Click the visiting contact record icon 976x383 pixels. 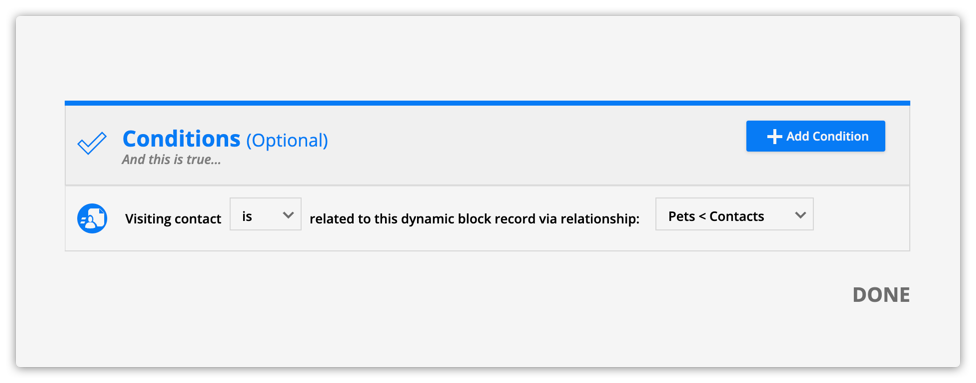click(92, 219)
